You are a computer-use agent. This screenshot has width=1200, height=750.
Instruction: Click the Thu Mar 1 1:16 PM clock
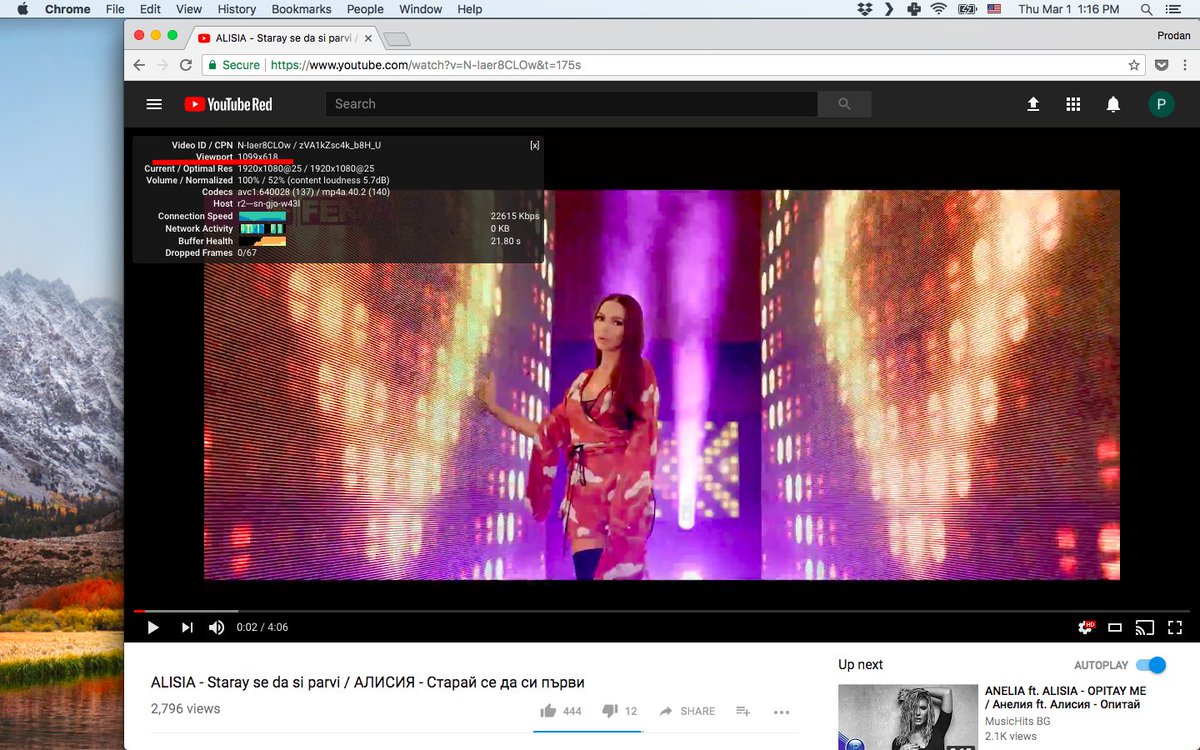point(1068,9)
